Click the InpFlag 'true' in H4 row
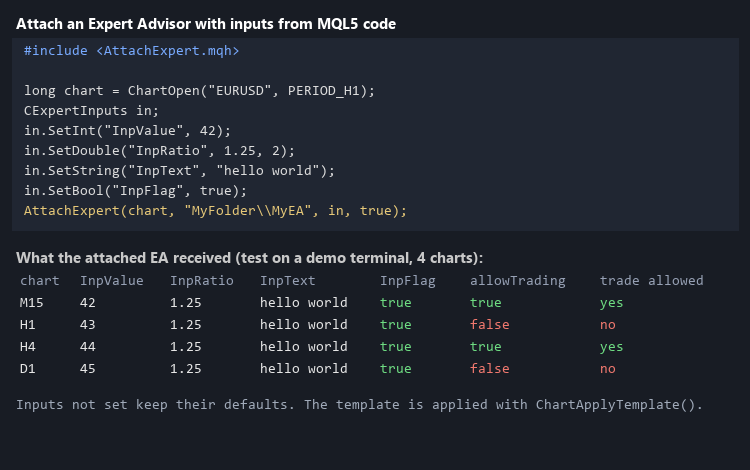The height and width of the screenshot is (470, 750). pos(396,347)
